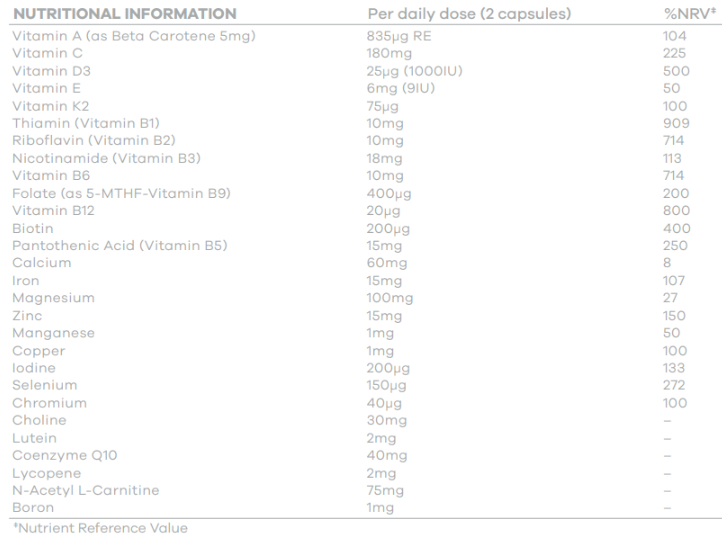Screen dimensions: 722x541
Task: Click the 'Per daily dose (2 capsules)' column header
Action: (469, 14)
